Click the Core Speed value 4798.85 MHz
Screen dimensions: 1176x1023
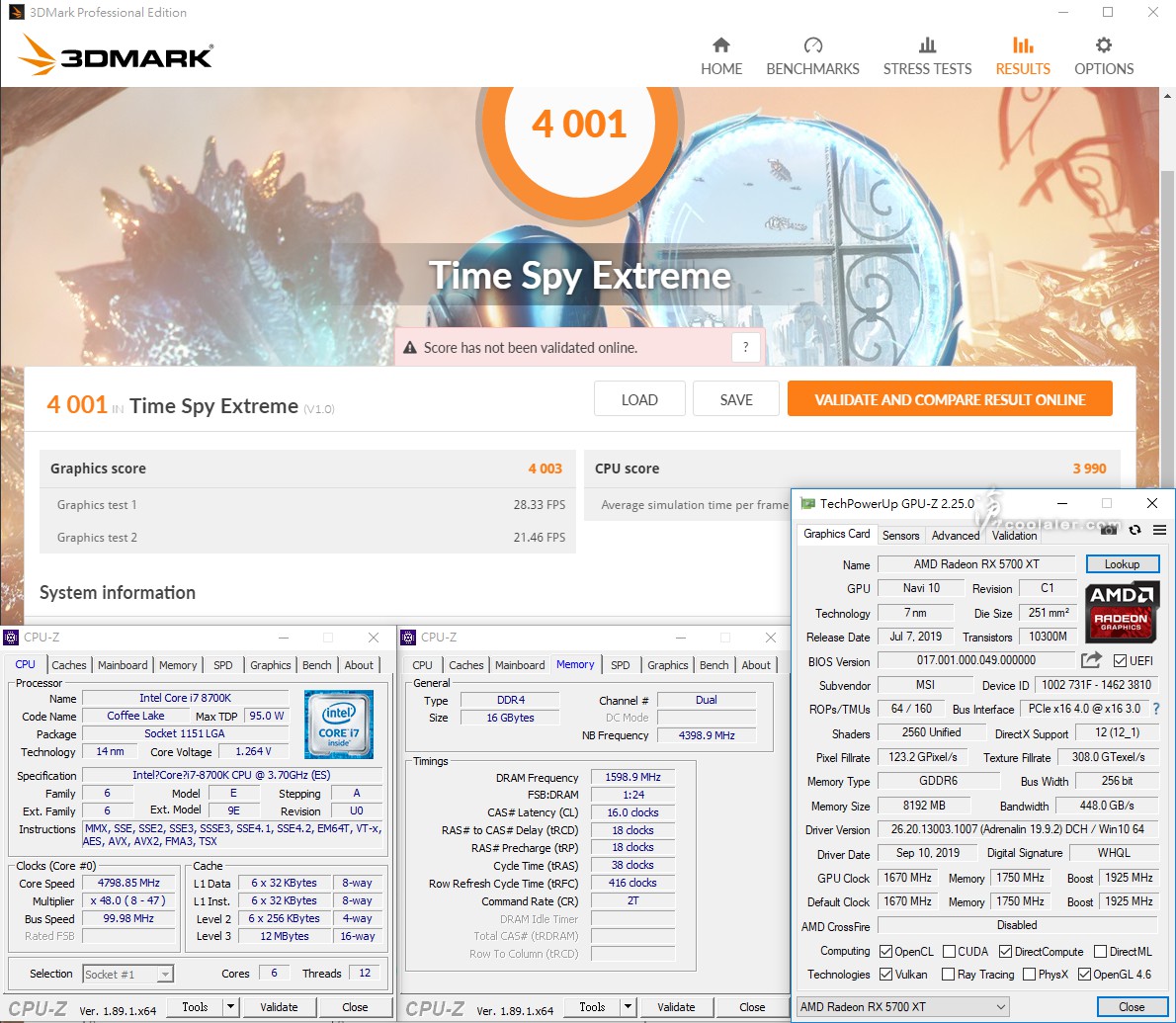point(129,883)
